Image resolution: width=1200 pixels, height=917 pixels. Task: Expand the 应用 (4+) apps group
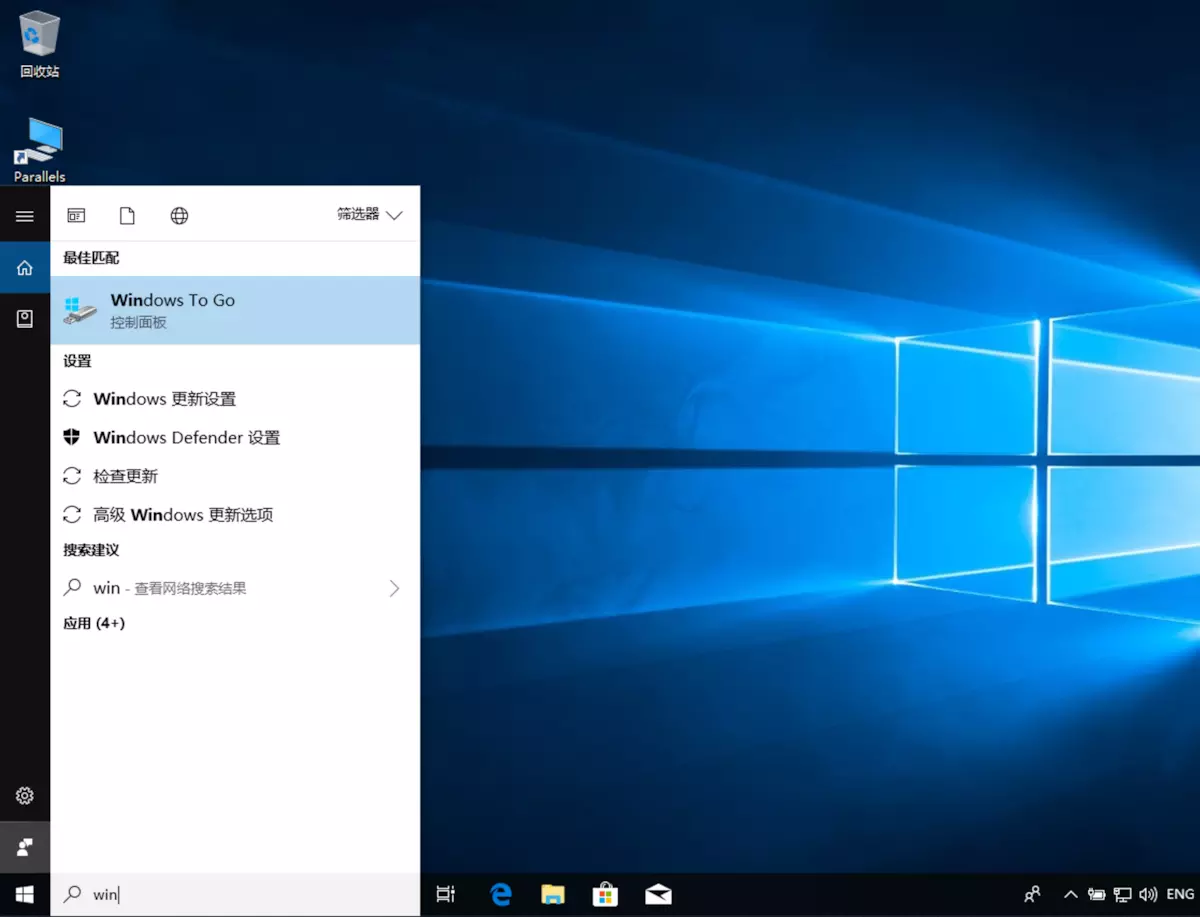[x=94, y=623]
